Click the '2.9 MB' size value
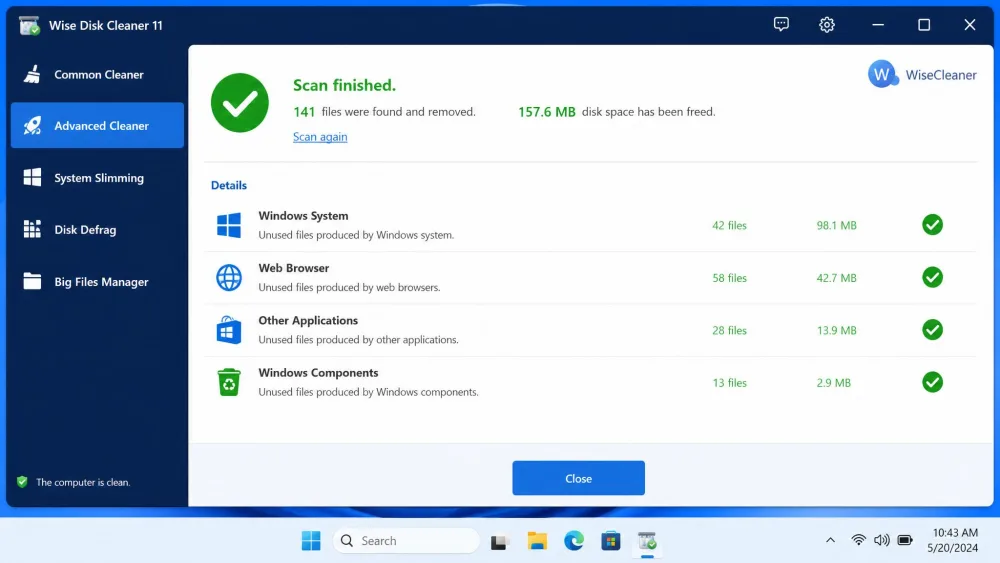The height and width of the screenshot is (563, 1000). coord(834,383)
